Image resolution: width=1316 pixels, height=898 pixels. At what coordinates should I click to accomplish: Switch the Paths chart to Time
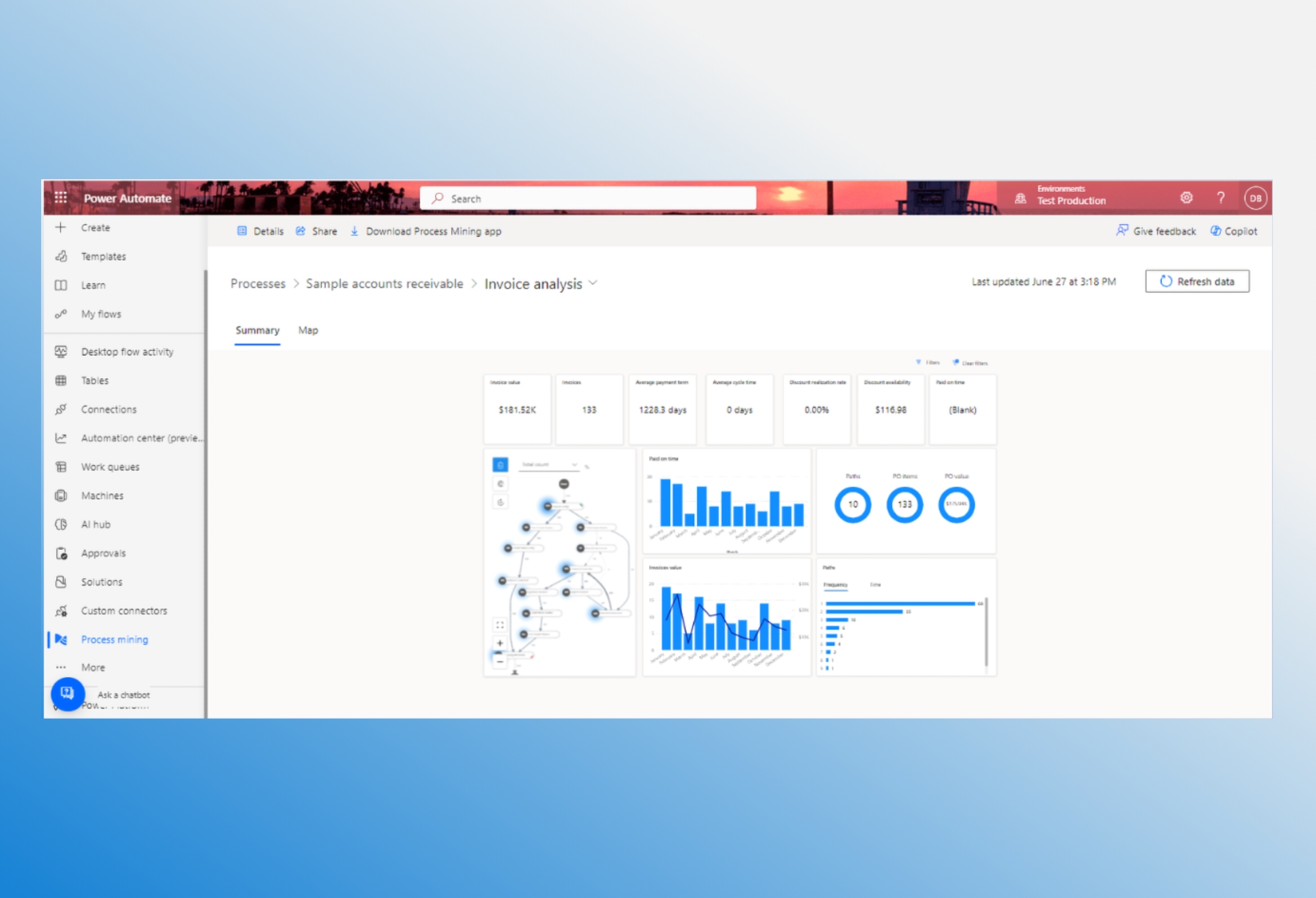pyautogui.click(x=875, y=585)
